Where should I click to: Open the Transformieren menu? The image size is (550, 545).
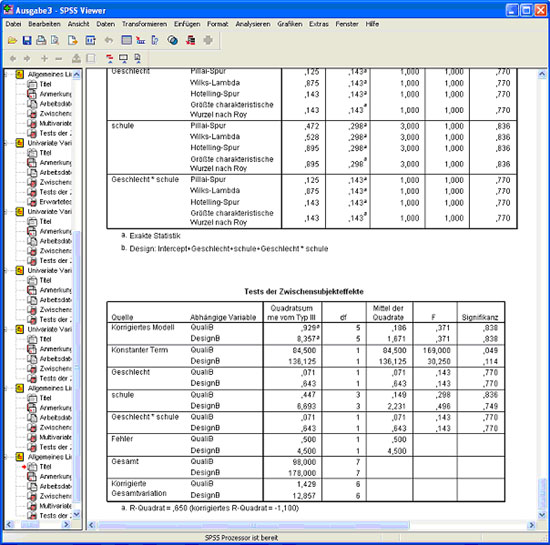point(144,24)
